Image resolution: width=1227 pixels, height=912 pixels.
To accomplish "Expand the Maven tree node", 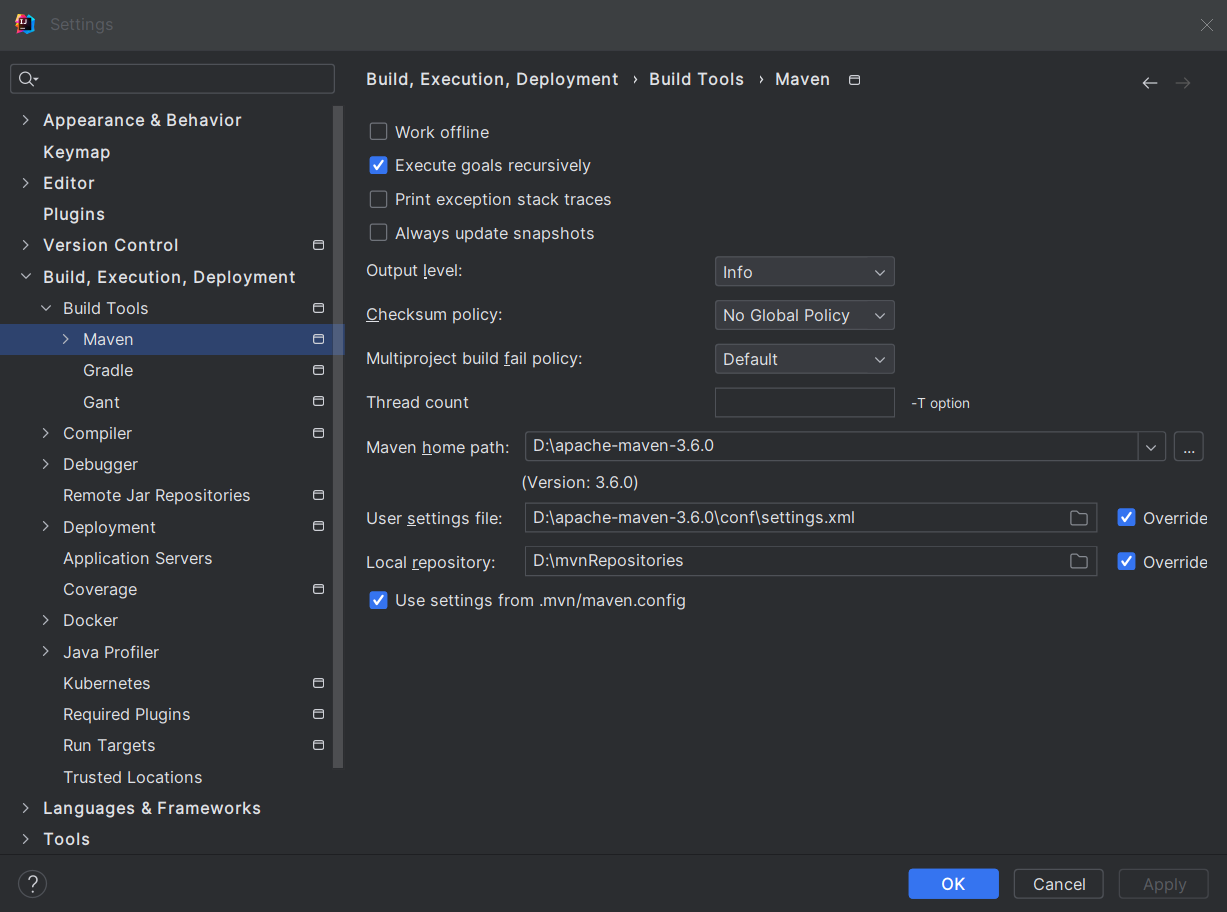I will point(66,339).
